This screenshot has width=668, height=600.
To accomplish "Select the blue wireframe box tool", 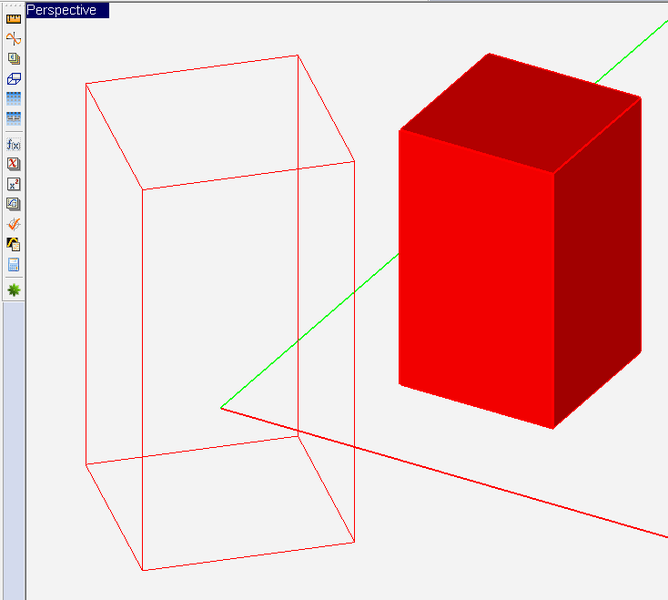I will pos(14,79).
